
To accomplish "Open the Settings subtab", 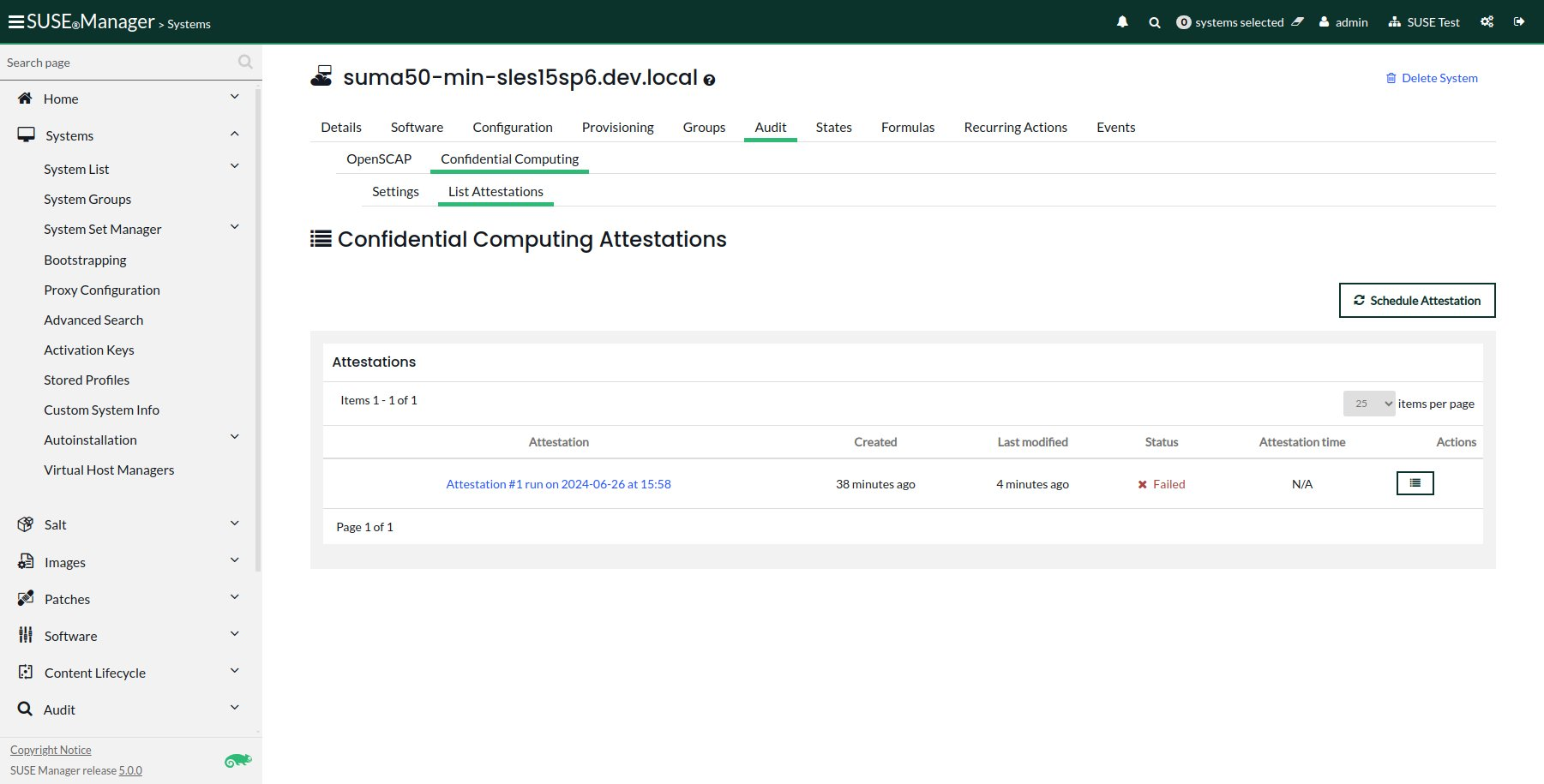I will pos(395,191).
